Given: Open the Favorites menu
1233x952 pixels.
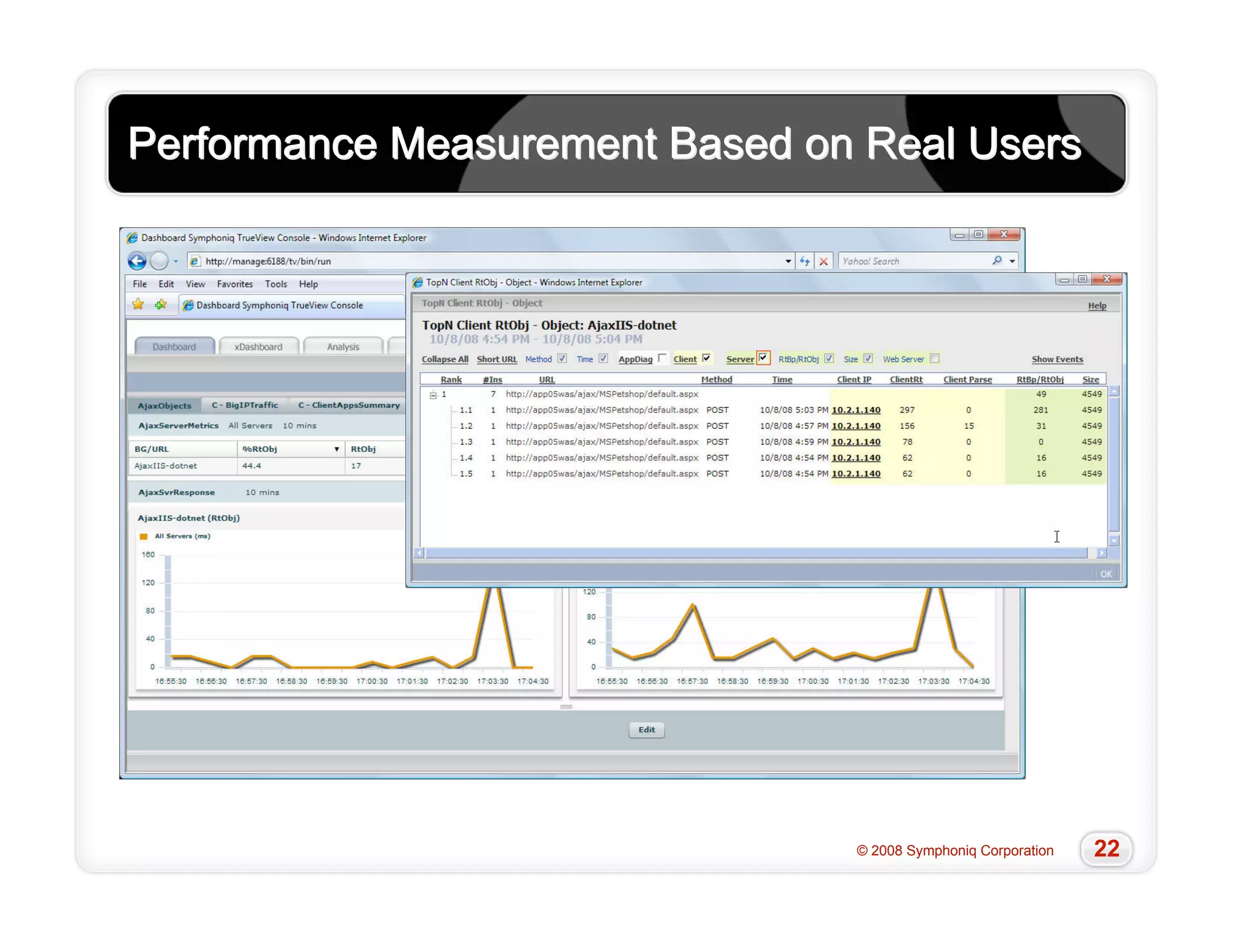Looking at the screenshot, I should (234, 284).
